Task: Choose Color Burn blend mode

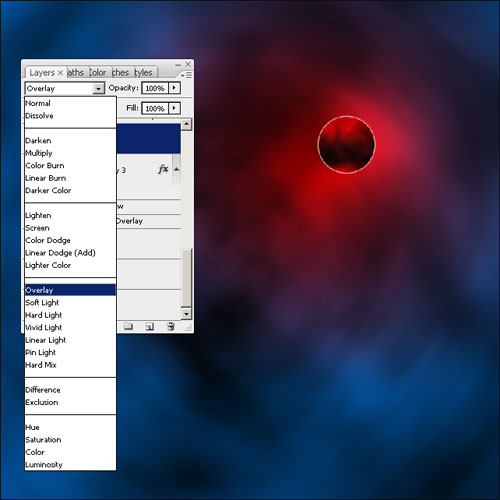Action: [70, 165]
